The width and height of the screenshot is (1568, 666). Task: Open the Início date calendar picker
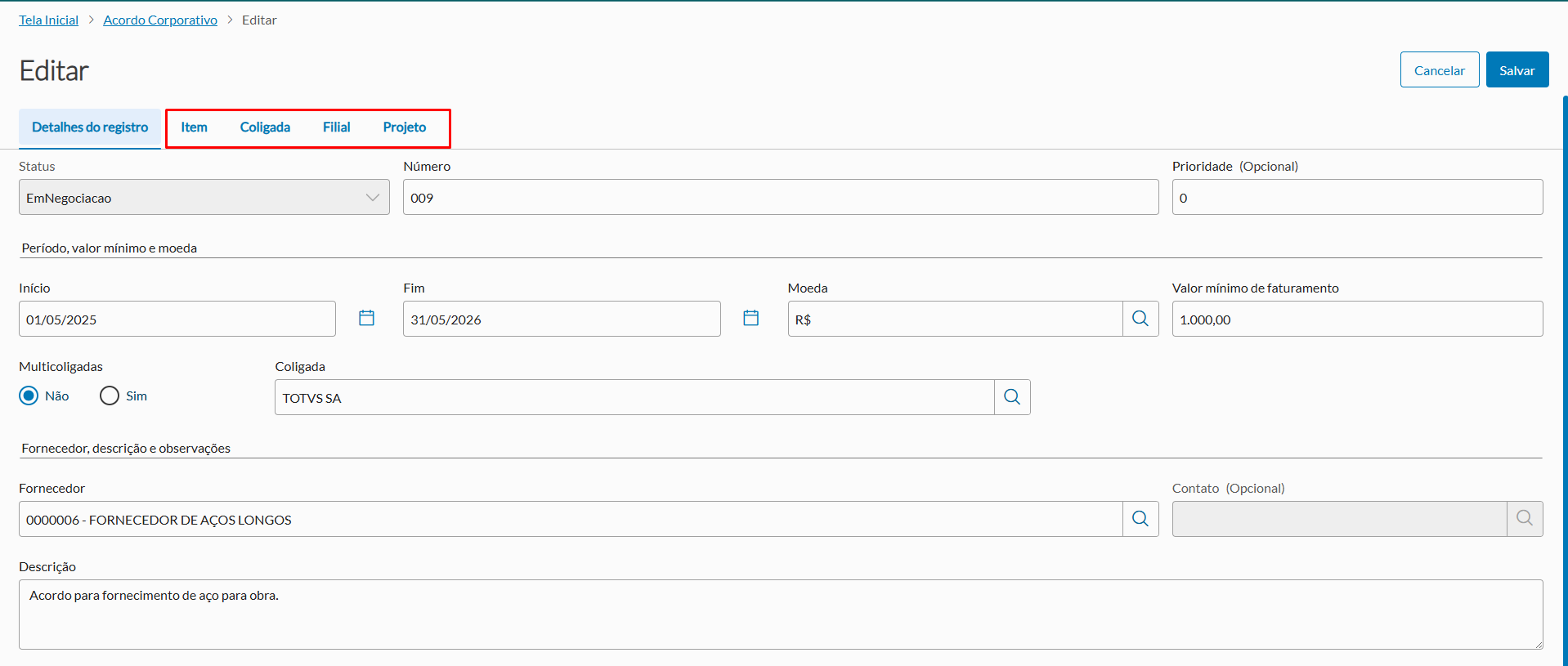tap(366, 319)
